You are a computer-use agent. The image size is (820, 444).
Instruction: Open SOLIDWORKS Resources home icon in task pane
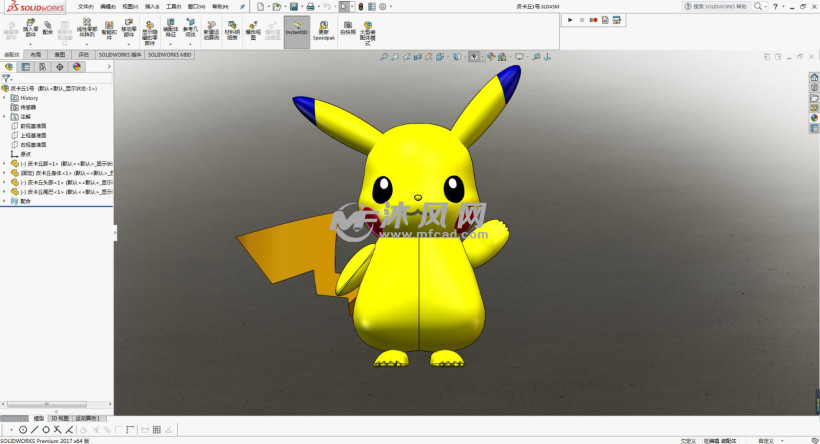tap(814, 77)
